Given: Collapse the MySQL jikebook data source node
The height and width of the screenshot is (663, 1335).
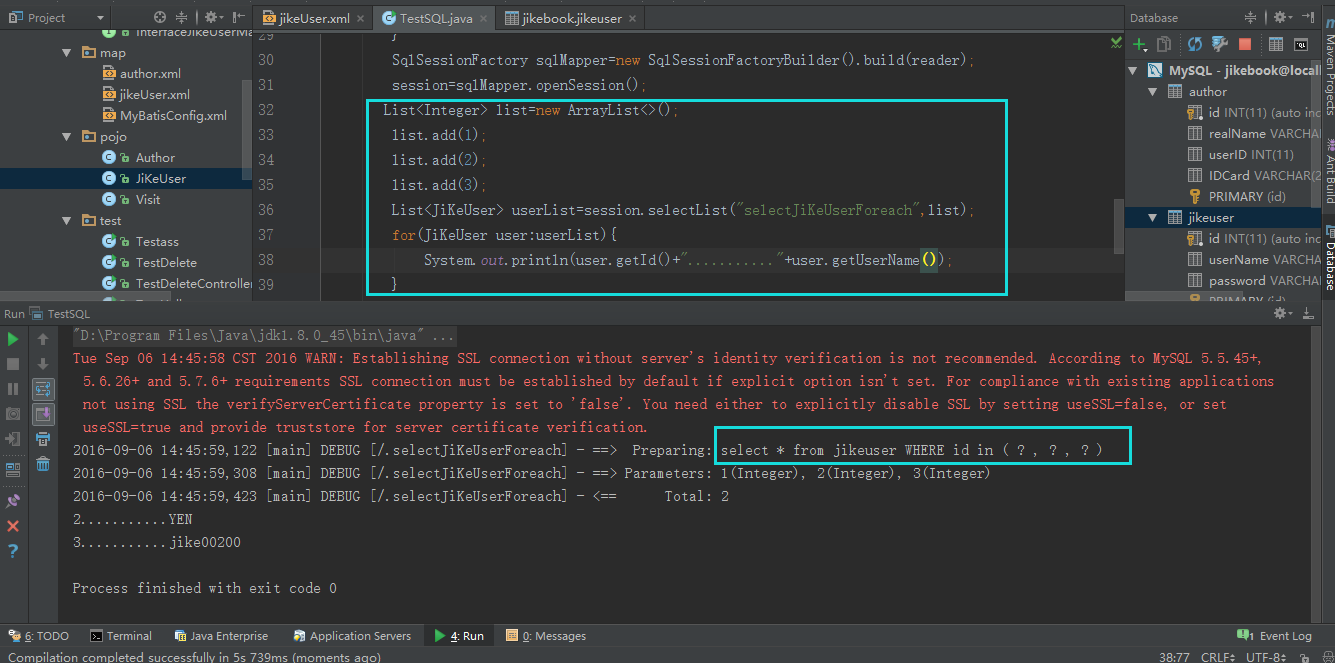Looking at the screenshot, I should [x=1133, y=71].
